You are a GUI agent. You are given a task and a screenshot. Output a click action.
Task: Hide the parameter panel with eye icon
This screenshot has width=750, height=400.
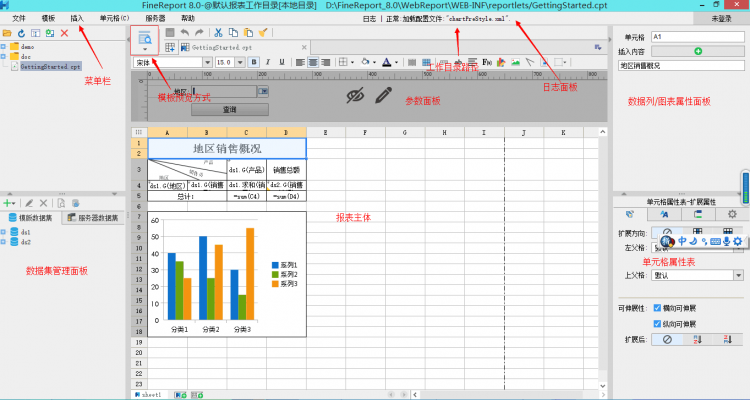(355, 95)
